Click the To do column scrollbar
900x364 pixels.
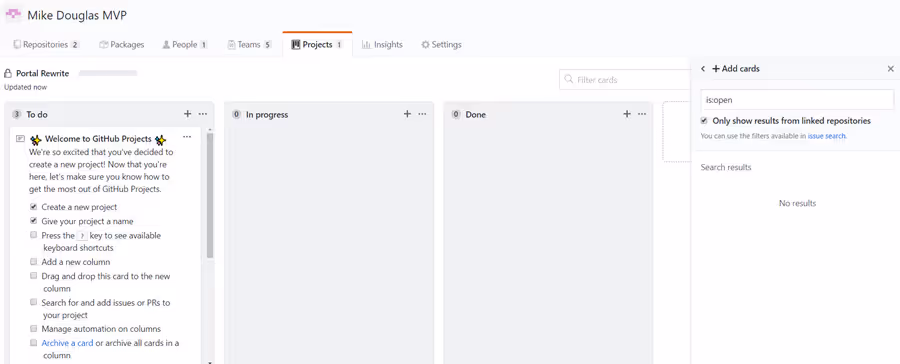210,195
